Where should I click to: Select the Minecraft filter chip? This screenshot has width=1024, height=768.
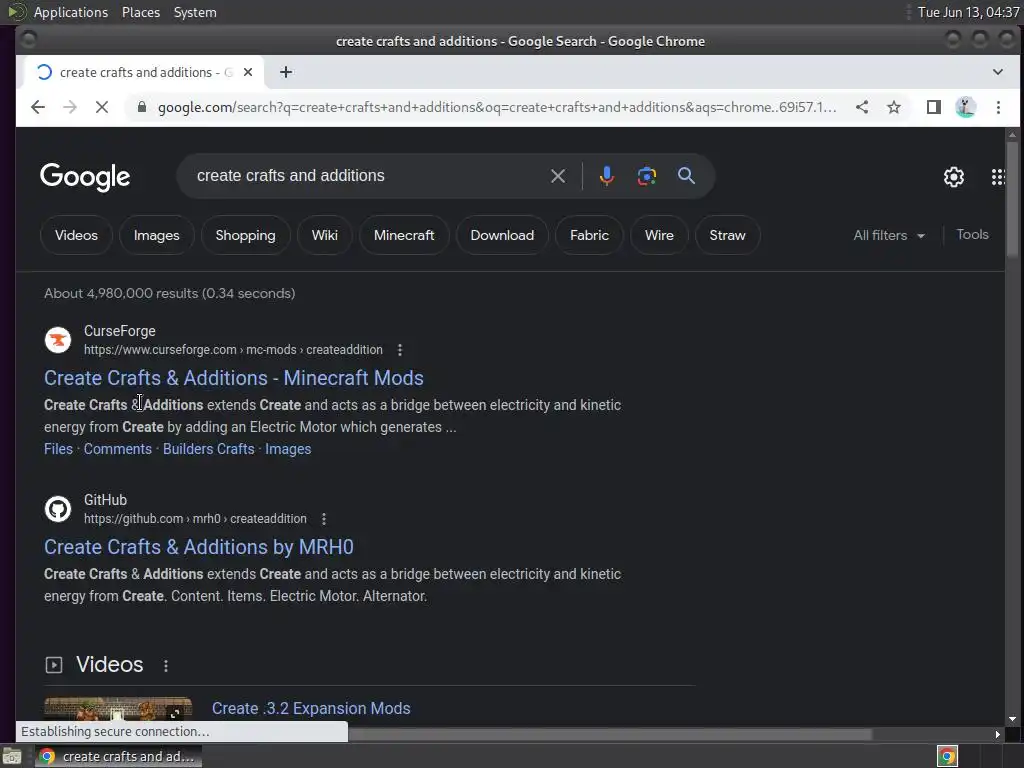point(404,236)
